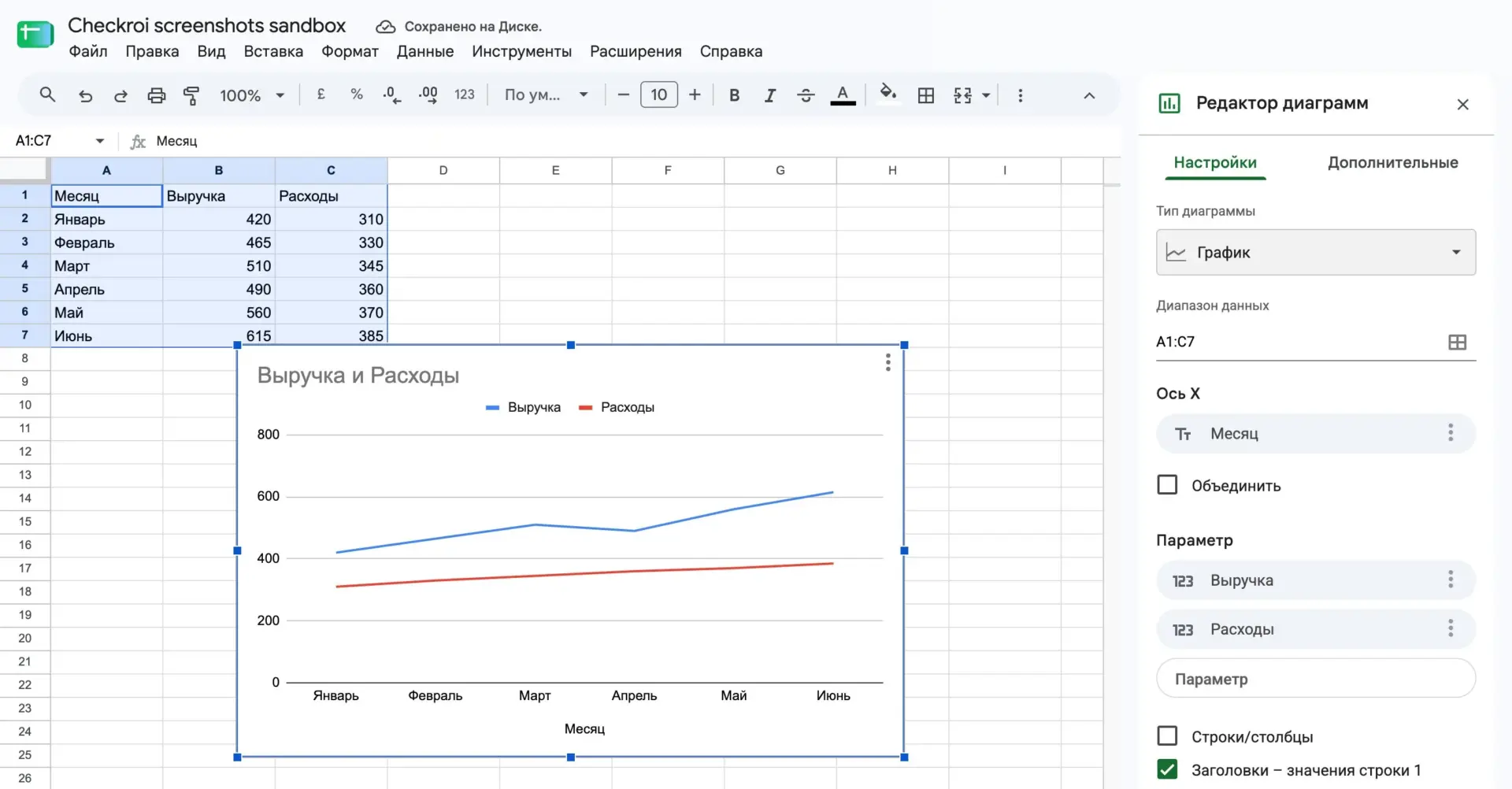This screenshot has height=789, width=1512.
Task: Open the Файл menu
Action: click(88, 51)
